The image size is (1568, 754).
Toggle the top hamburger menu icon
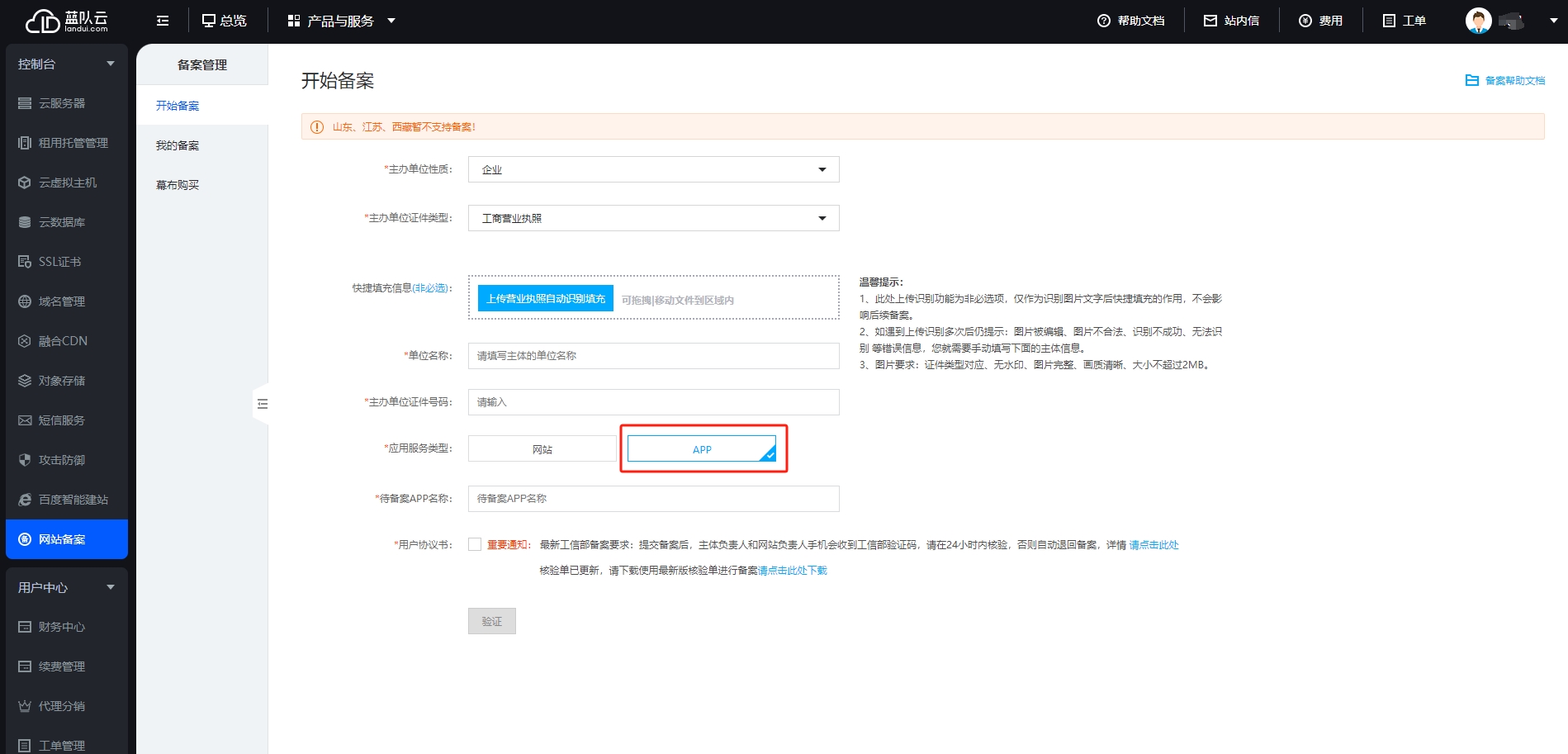tap(163, 21)
